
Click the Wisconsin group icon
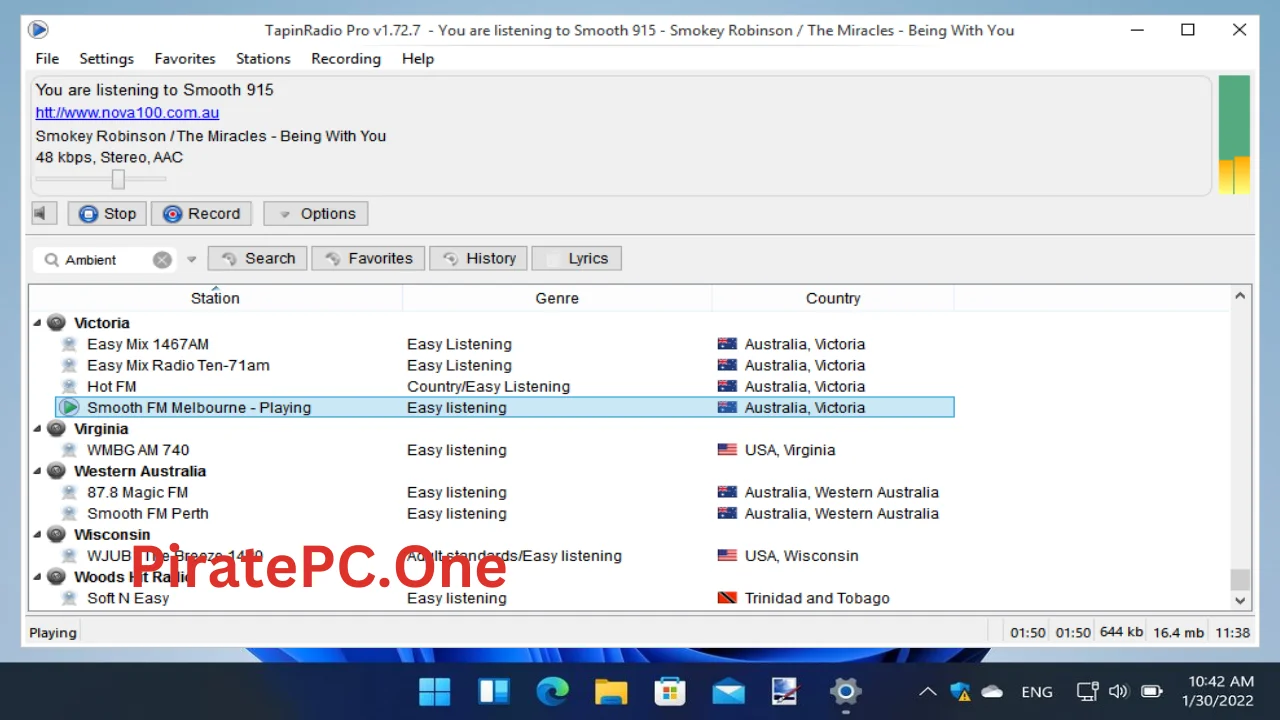pos(56,535)
